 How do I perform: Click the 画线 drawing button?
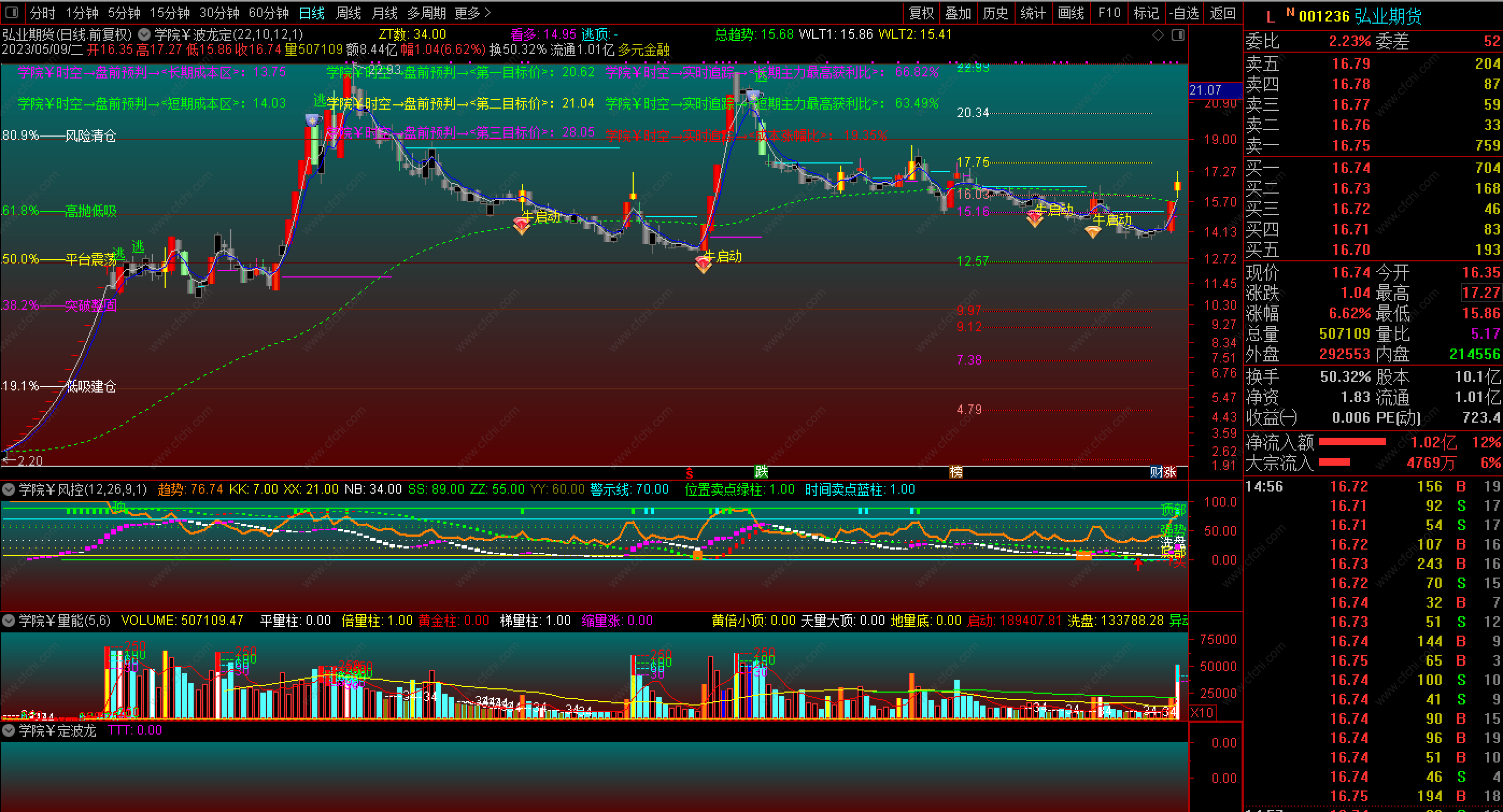(x=1071, y=13)
